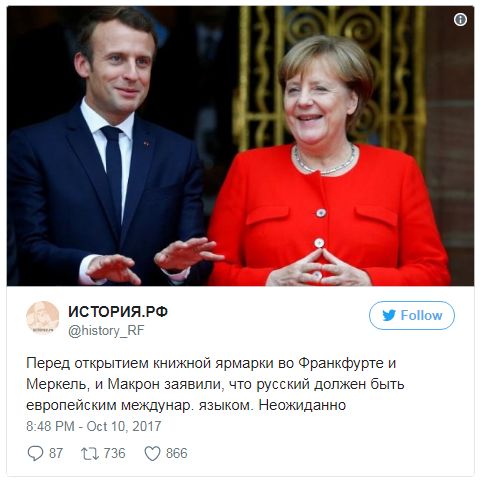Click the Twitter bird icon in Follow
Screen dimensions: 480x481
pos(389,315)
